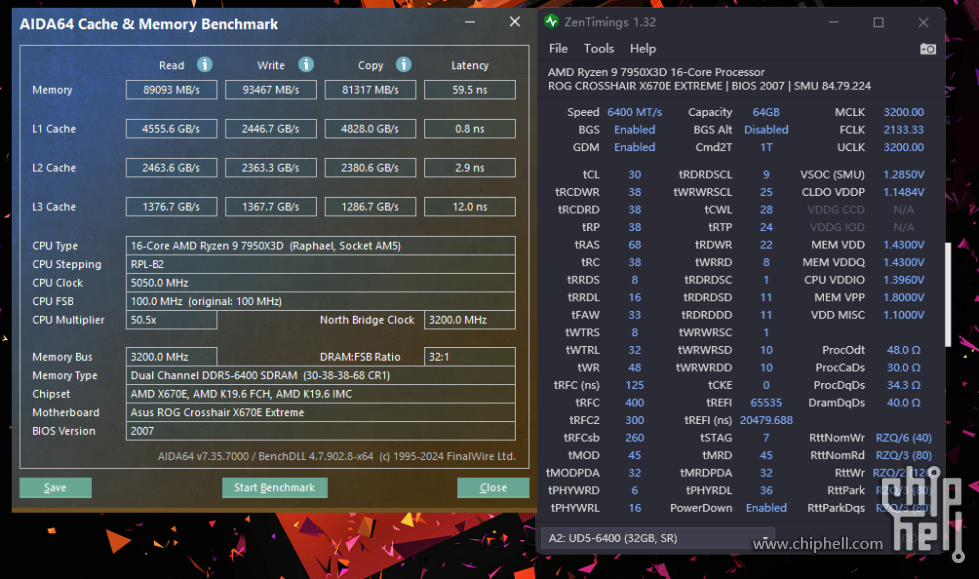
Task: Click the Close button in AIDA64 window
Action: tap(493, 487)
